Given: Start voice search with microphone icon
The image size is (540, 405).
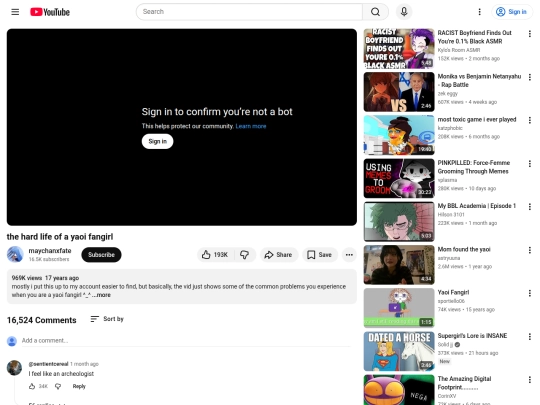Looking at the screenshot, I should coord(404,12).
